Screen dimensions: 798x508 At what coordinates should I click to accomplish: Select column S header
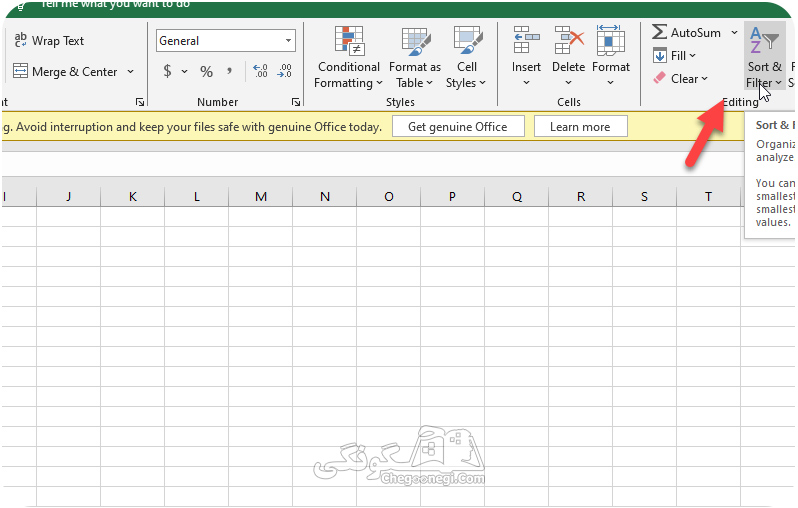[x=645, y=197]
